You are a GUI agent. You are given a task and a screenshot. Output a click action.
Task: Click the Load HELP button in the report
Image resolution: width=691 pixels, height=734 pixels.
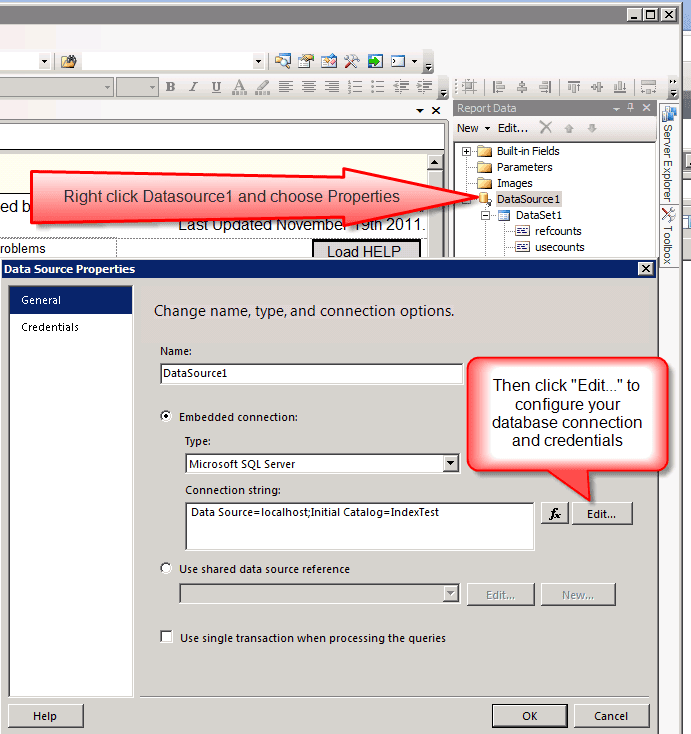coord(366,250)
